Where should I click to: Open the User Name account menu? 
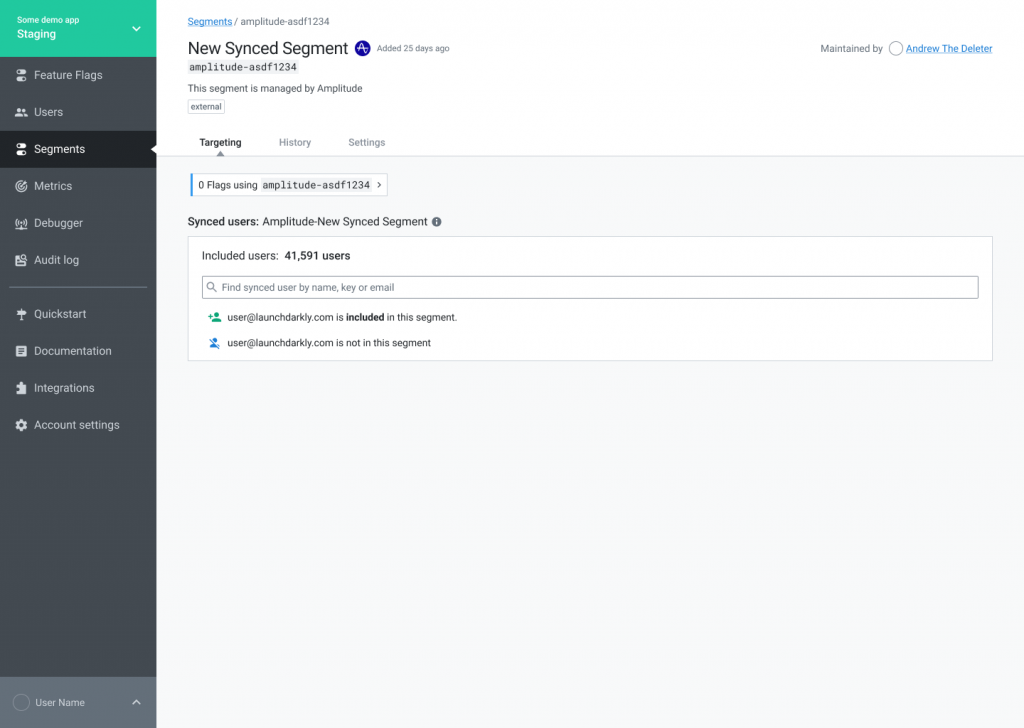pyautogui.click(x=78, y=702)
